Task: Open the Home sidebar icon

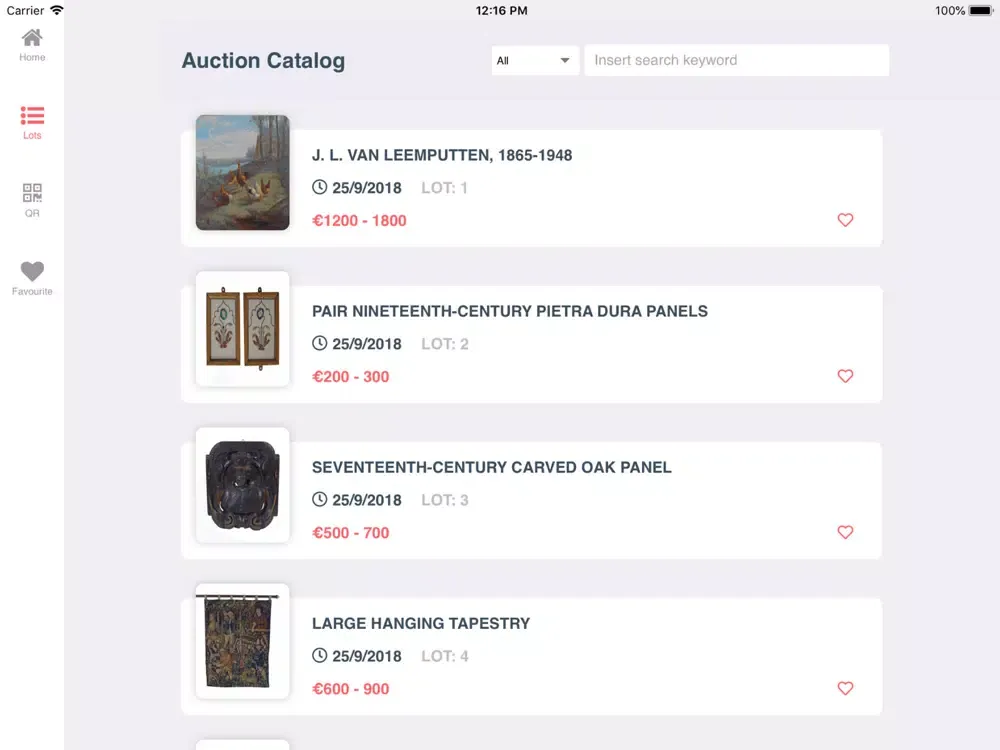Action: (32, 39)
